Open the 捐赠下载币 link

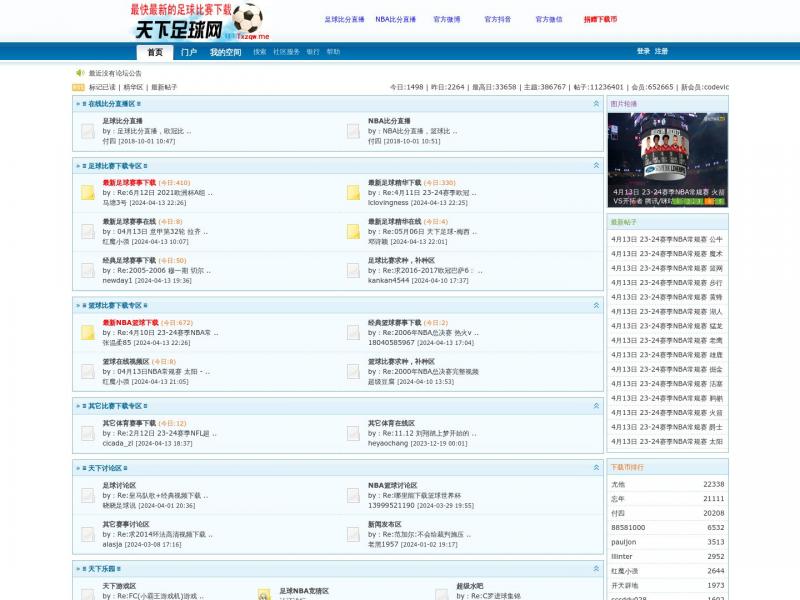click(x=600, y=19)
